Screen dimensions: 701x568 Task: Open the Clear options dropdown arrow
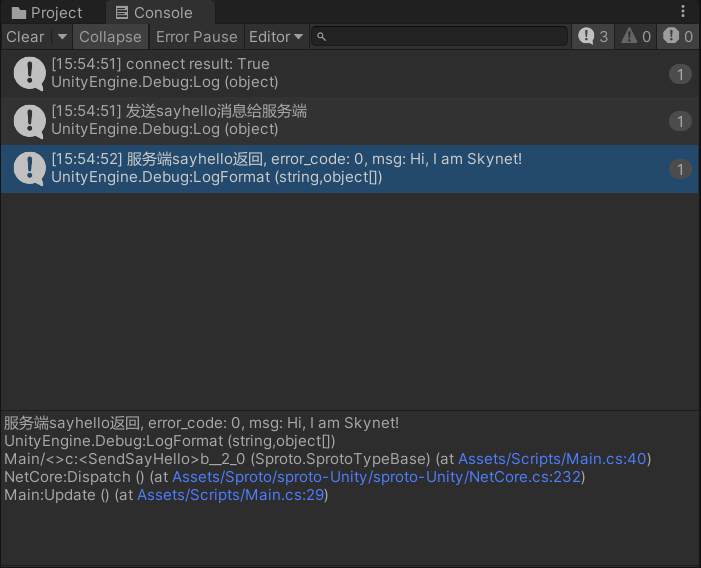pos(62,37)
